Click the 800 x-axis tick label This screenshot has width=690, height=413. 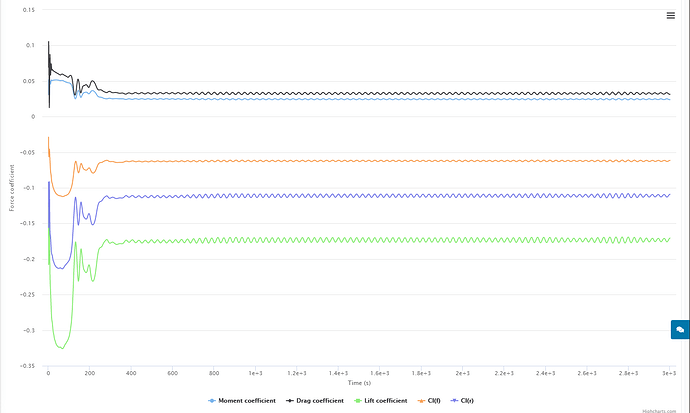tap(214, 373)
